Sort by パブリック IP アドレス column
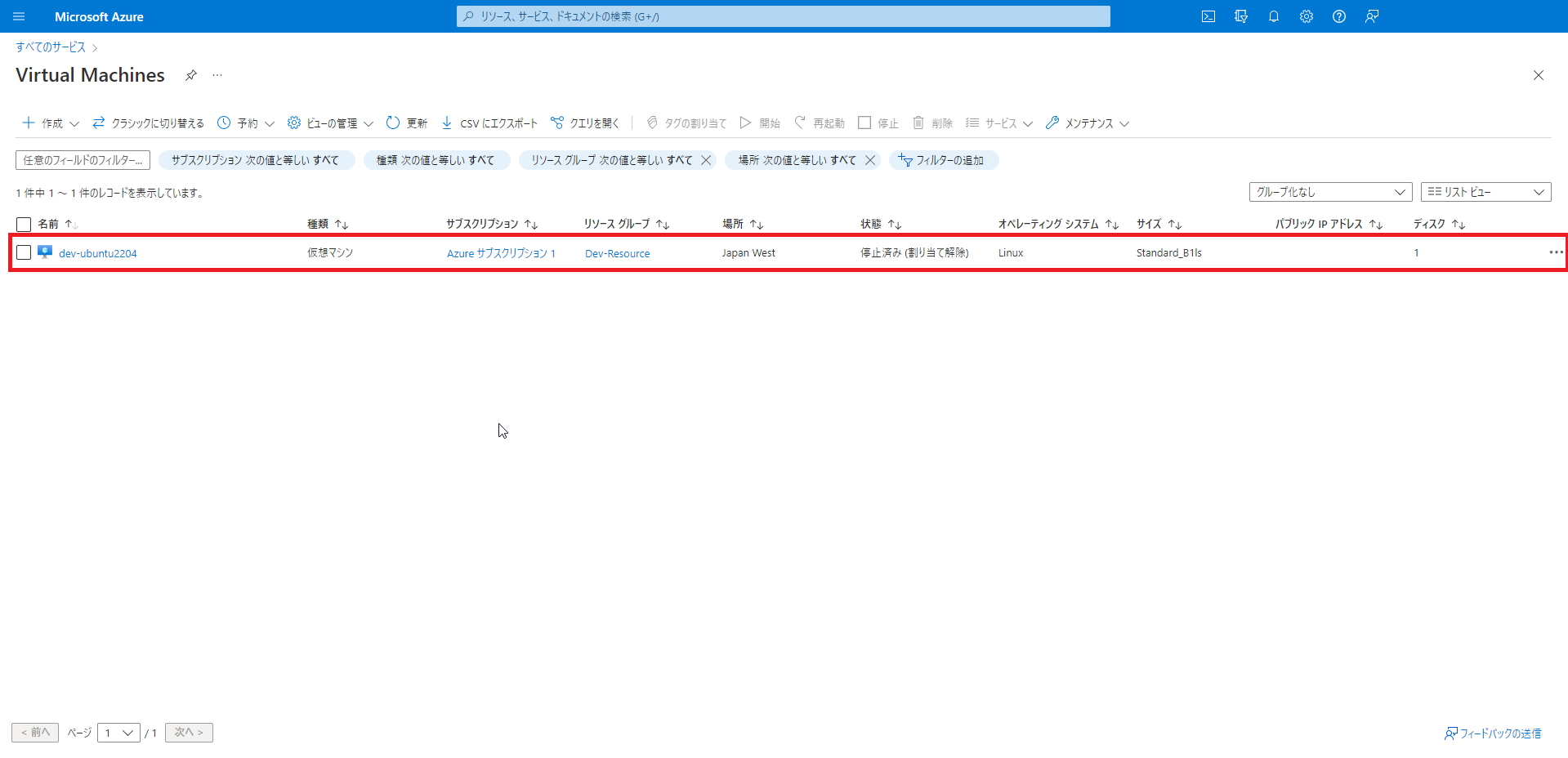 pos(1329,224)
